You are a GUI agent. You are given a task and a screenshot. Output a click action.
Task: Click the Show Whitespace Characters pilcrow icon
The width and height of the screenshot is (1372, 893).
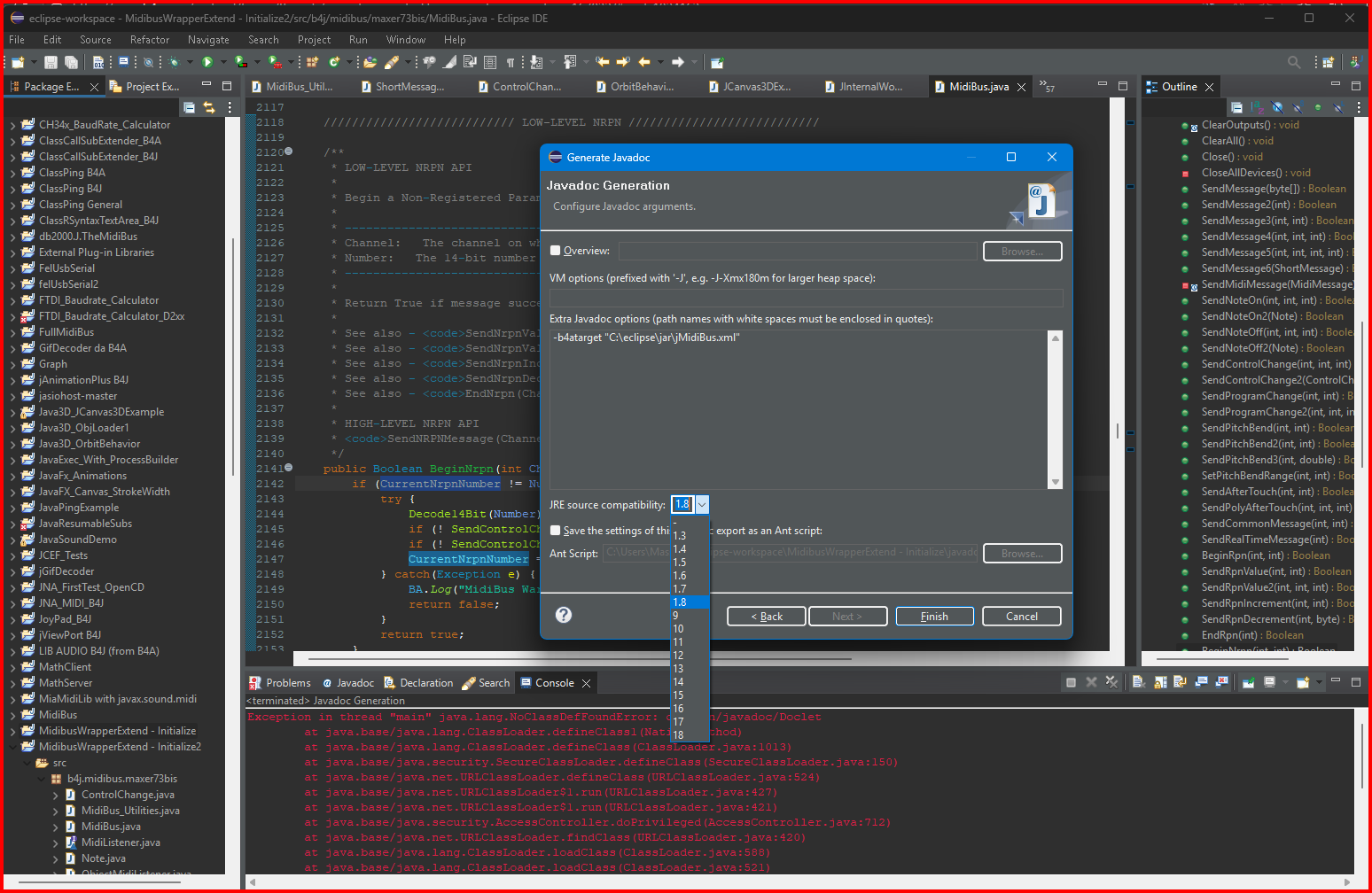[x=511, y=62]
